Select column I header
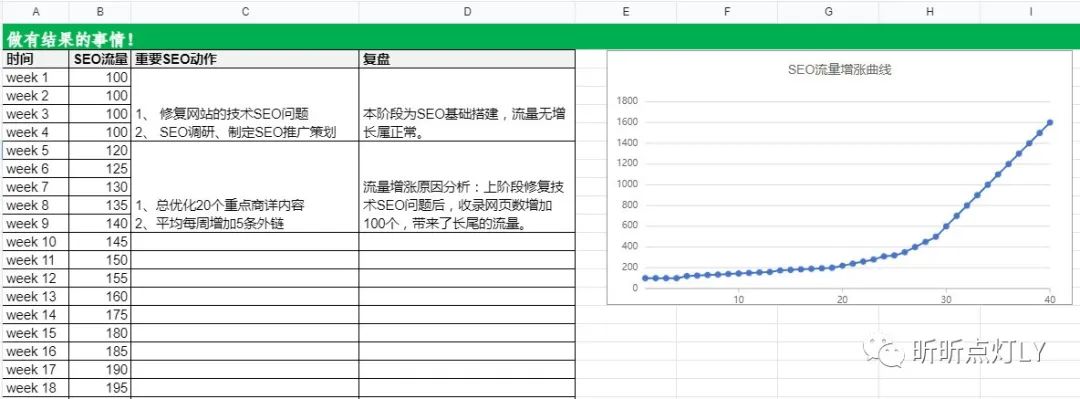The width and height of the screenshot is (1080, 399). (x=1030, y=12)
